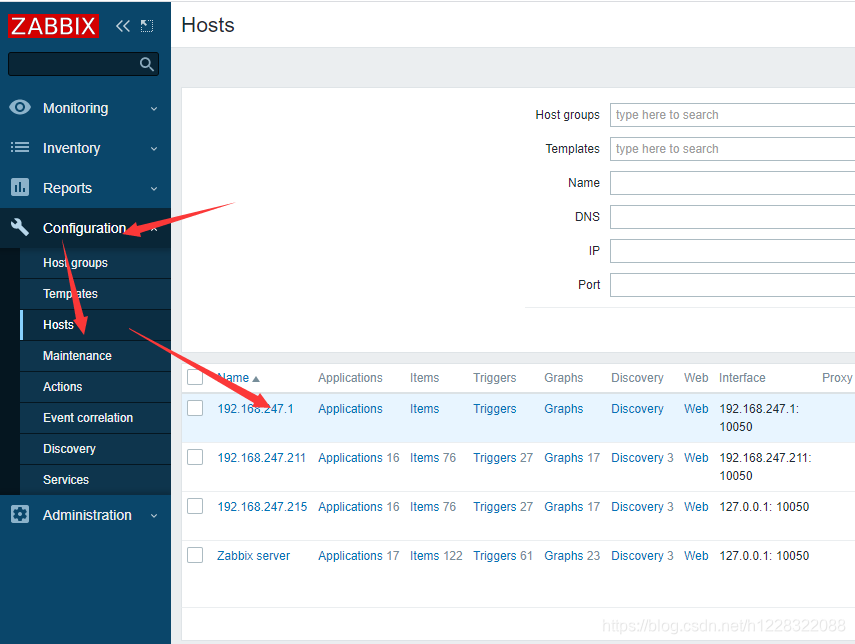Open host 192.168.247.215 link
This screenshot has height=644, width=855.
pyautogui.click(x=262, y=507)
